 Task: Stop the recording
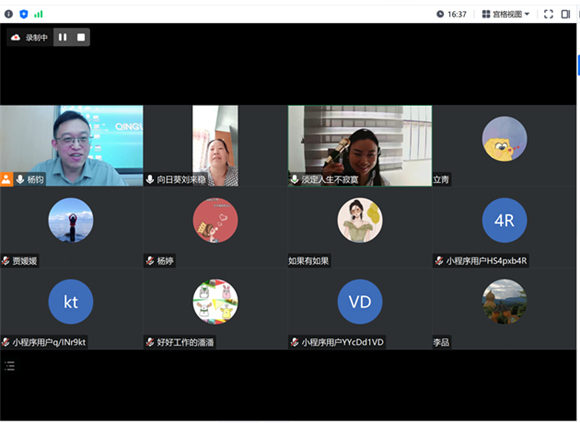coord(81,37)
